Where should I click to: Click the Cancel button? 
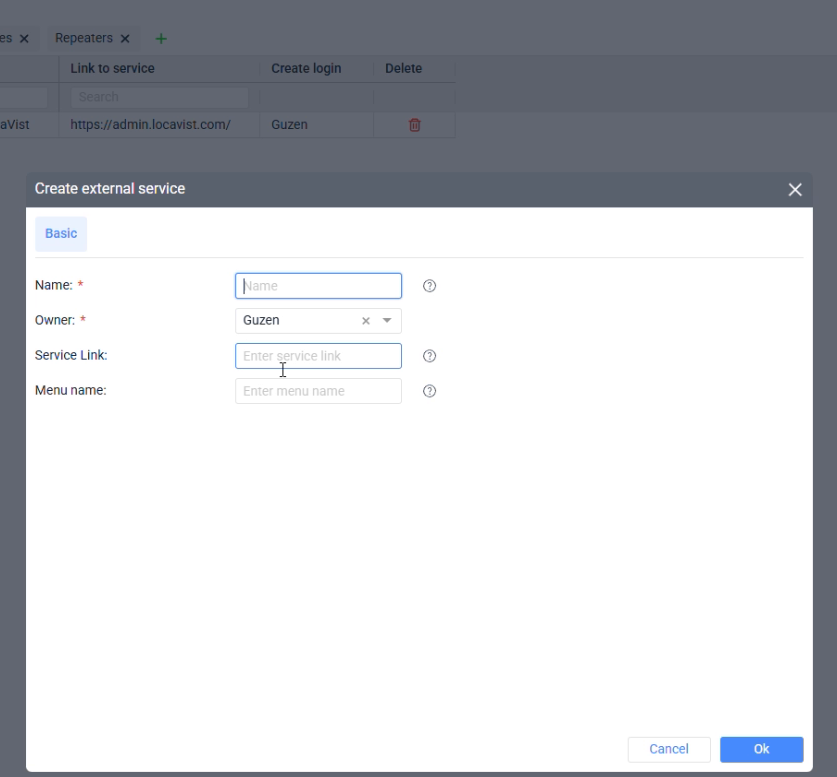pos(669,749)
